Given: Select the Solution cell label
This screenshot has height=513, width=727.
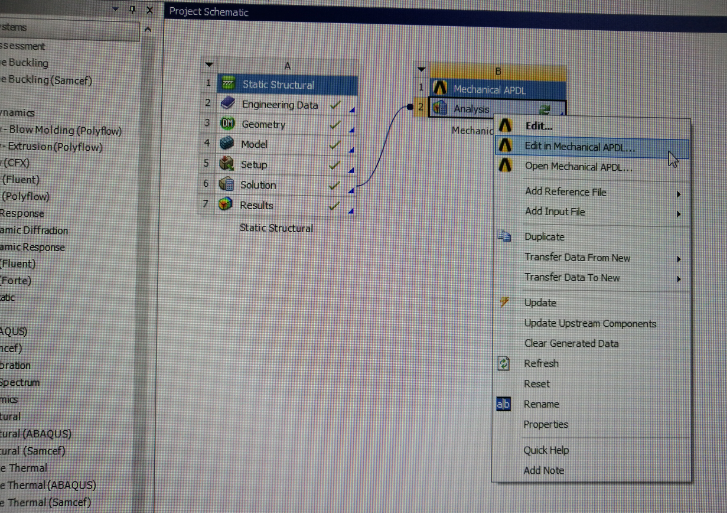Looking at the screenshot, I should point(258,185).
